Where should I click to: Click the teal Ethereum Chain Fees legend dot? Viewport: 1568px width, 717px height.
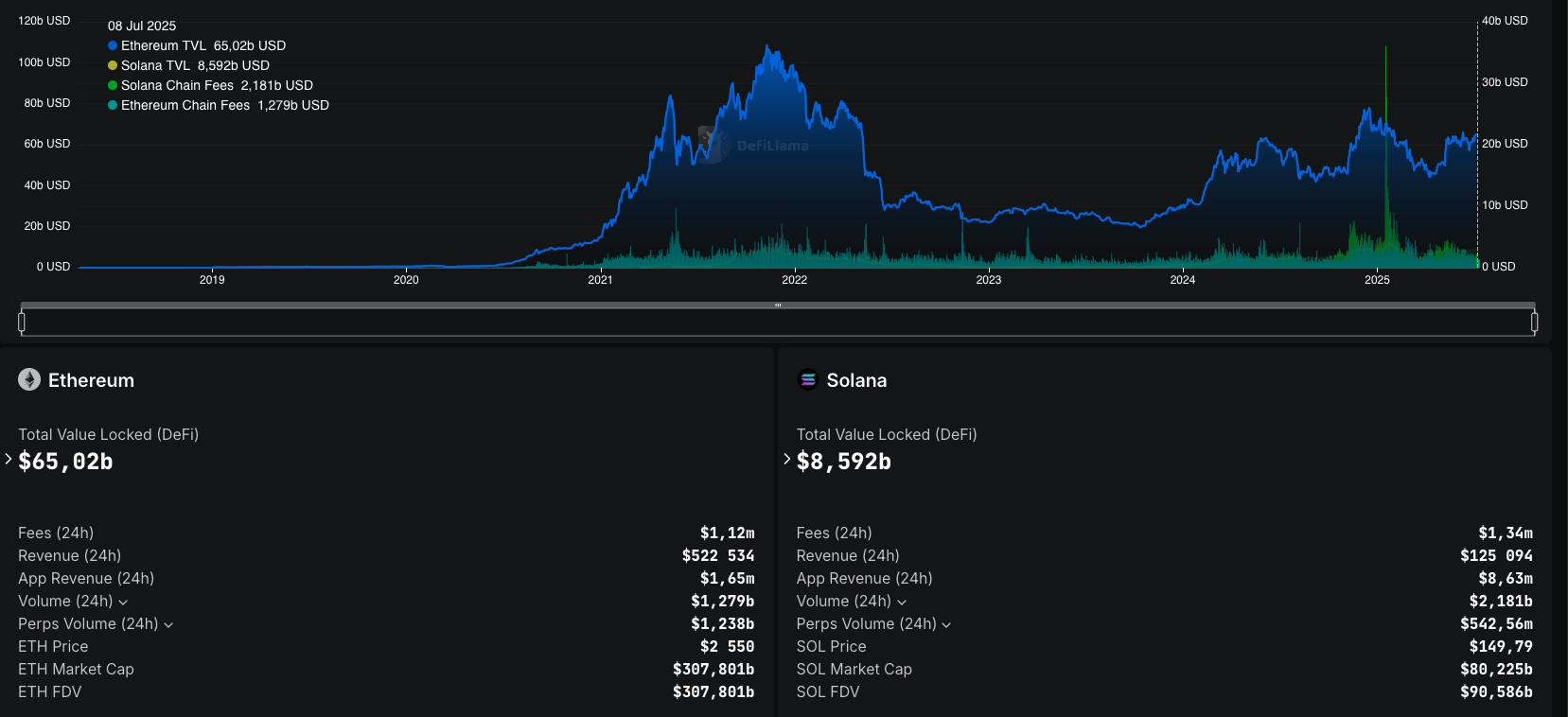tap(113, 105)
